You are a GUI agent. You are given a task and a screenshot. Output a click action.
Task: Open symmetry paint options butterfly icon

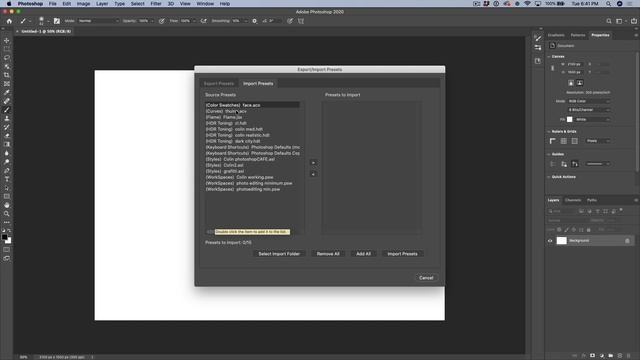301,21
